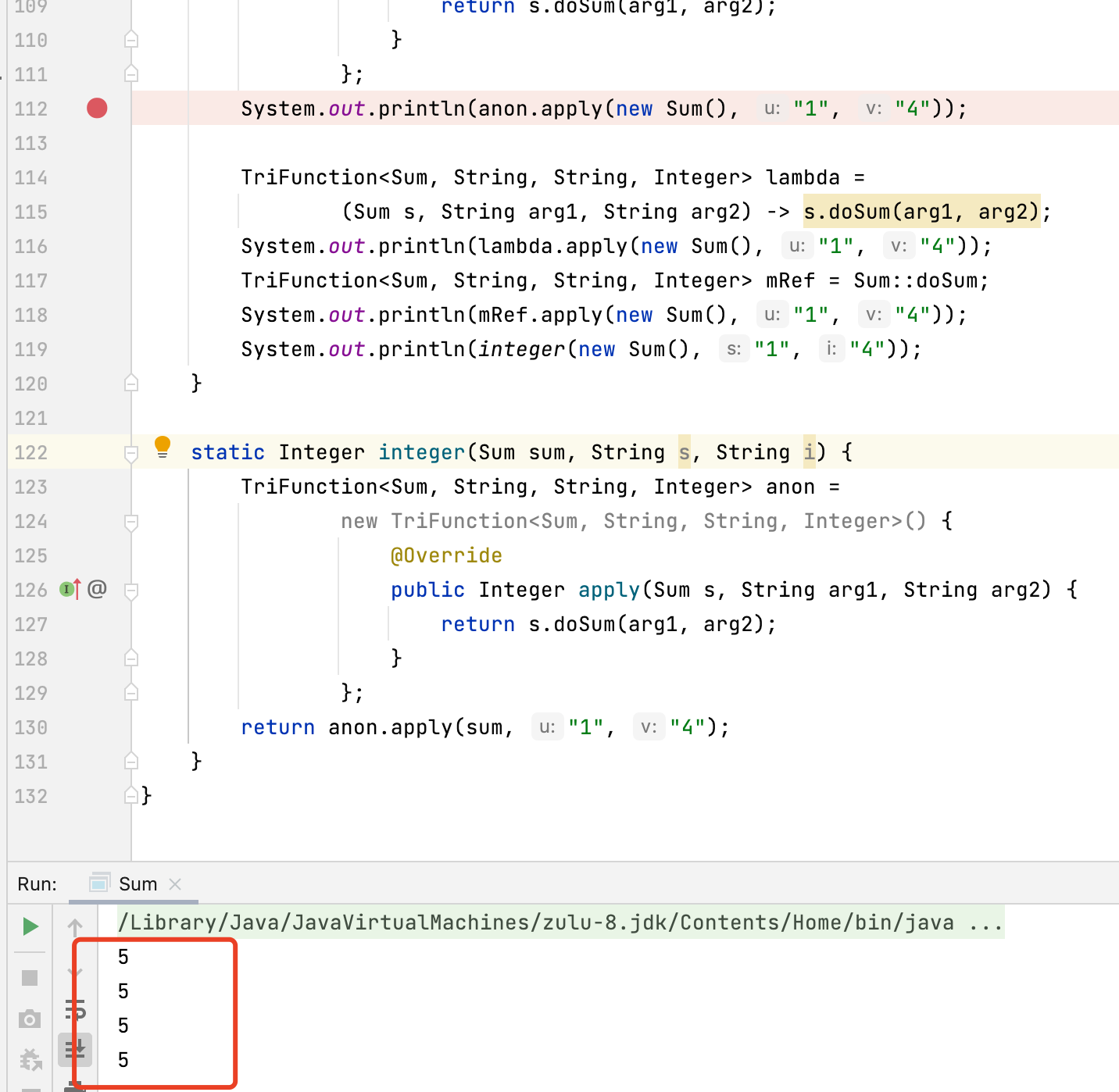
Task: Toggle scroll to end in console
Action: [x=75, y=1049]
